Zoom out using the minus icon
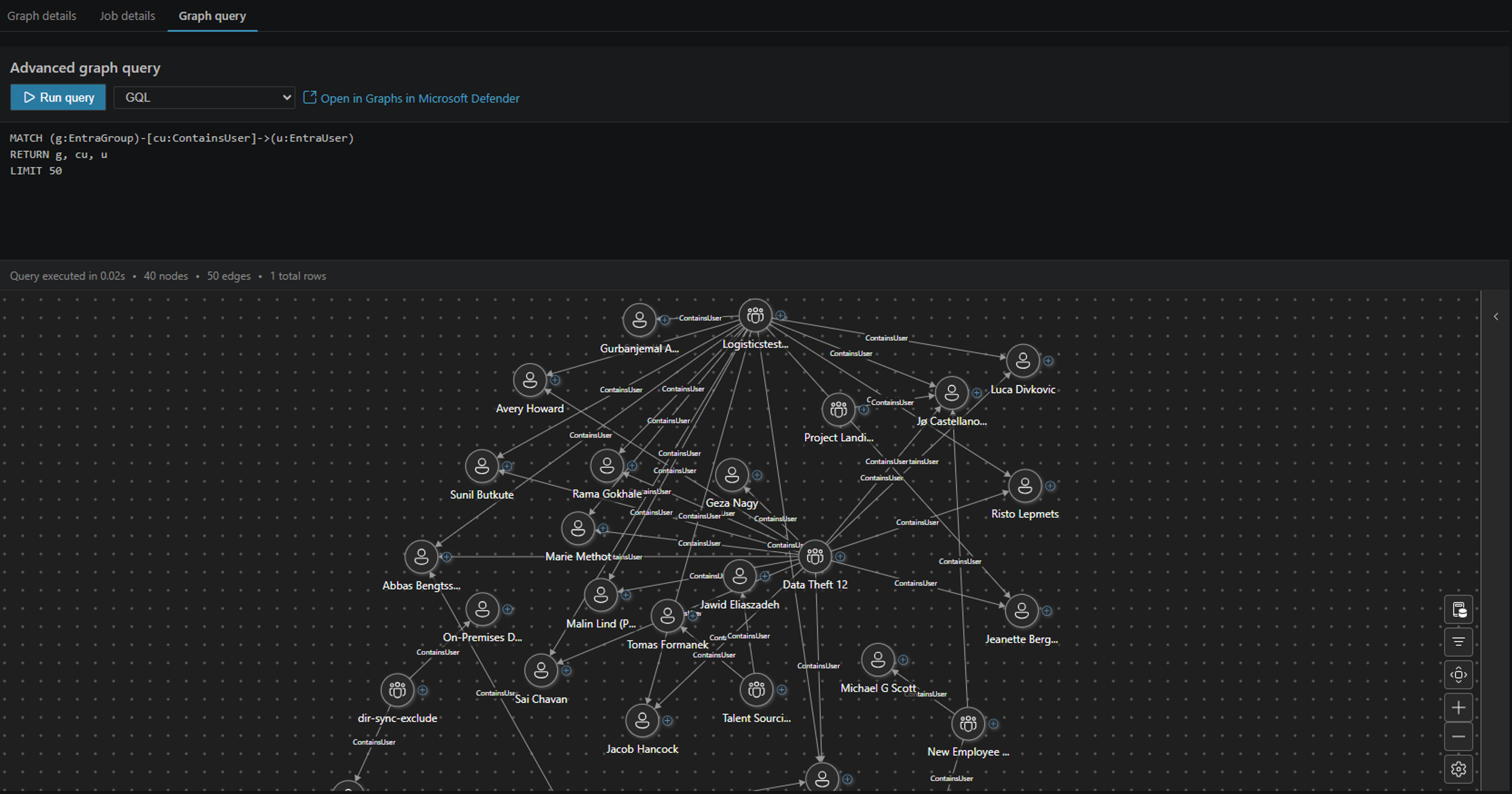The image size is (1512, 794). pos(1459,737)
